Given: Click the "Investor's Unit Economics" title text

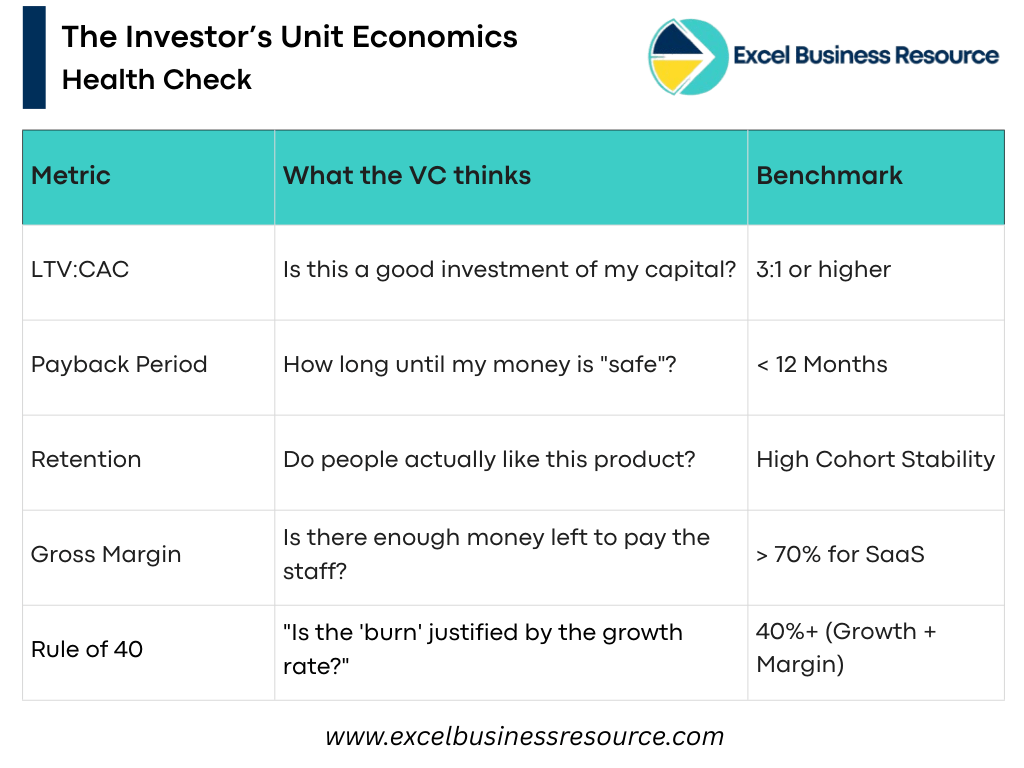Looking at the screenshot, I should [290, 38].
